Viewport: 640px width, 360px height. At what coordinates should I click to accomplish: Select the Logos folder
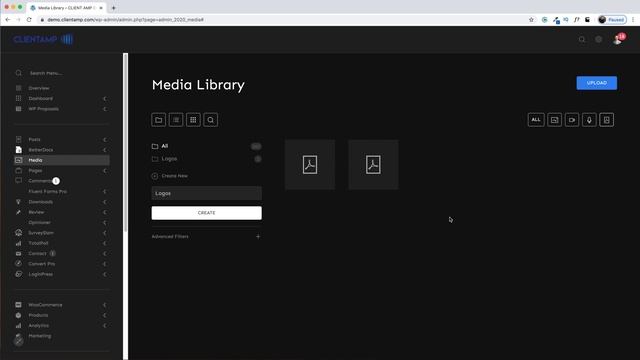207,159
